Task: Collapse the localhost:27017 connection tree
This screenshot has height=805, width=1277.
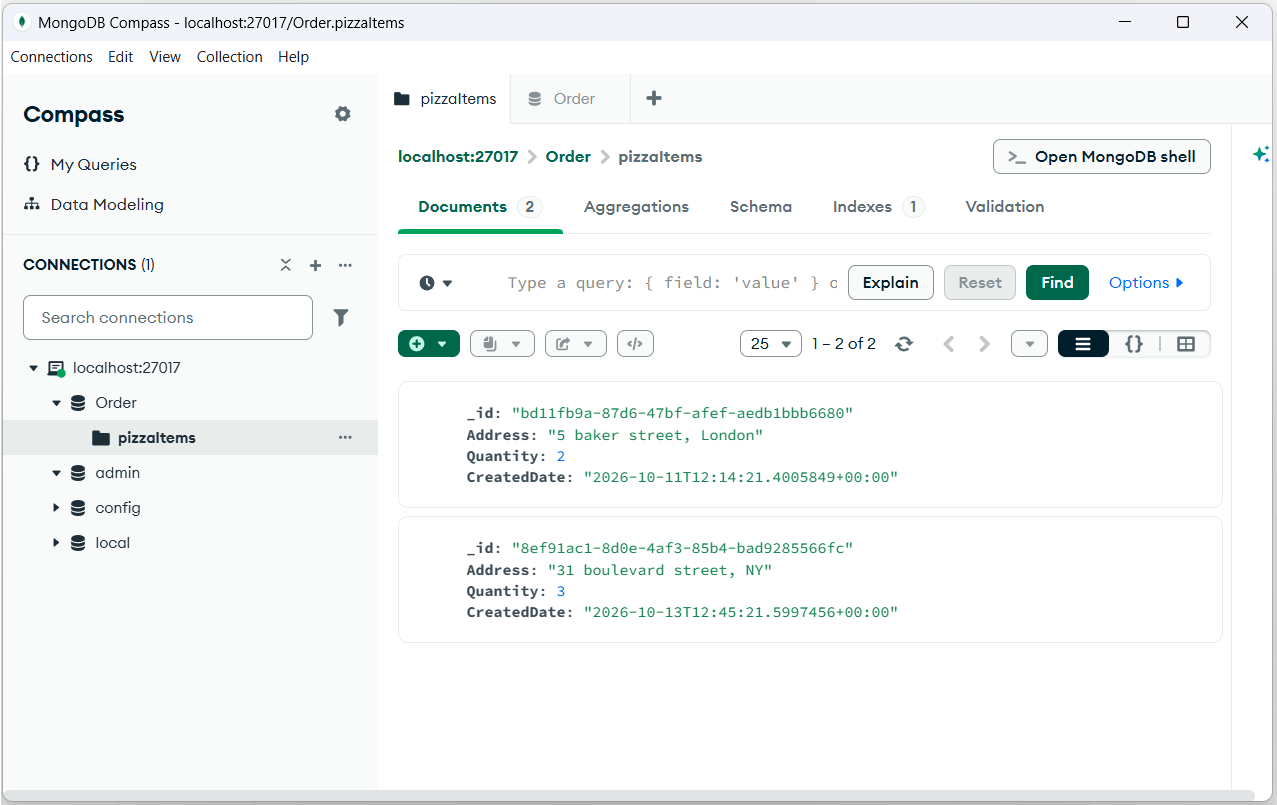Action: pos(33,368)
